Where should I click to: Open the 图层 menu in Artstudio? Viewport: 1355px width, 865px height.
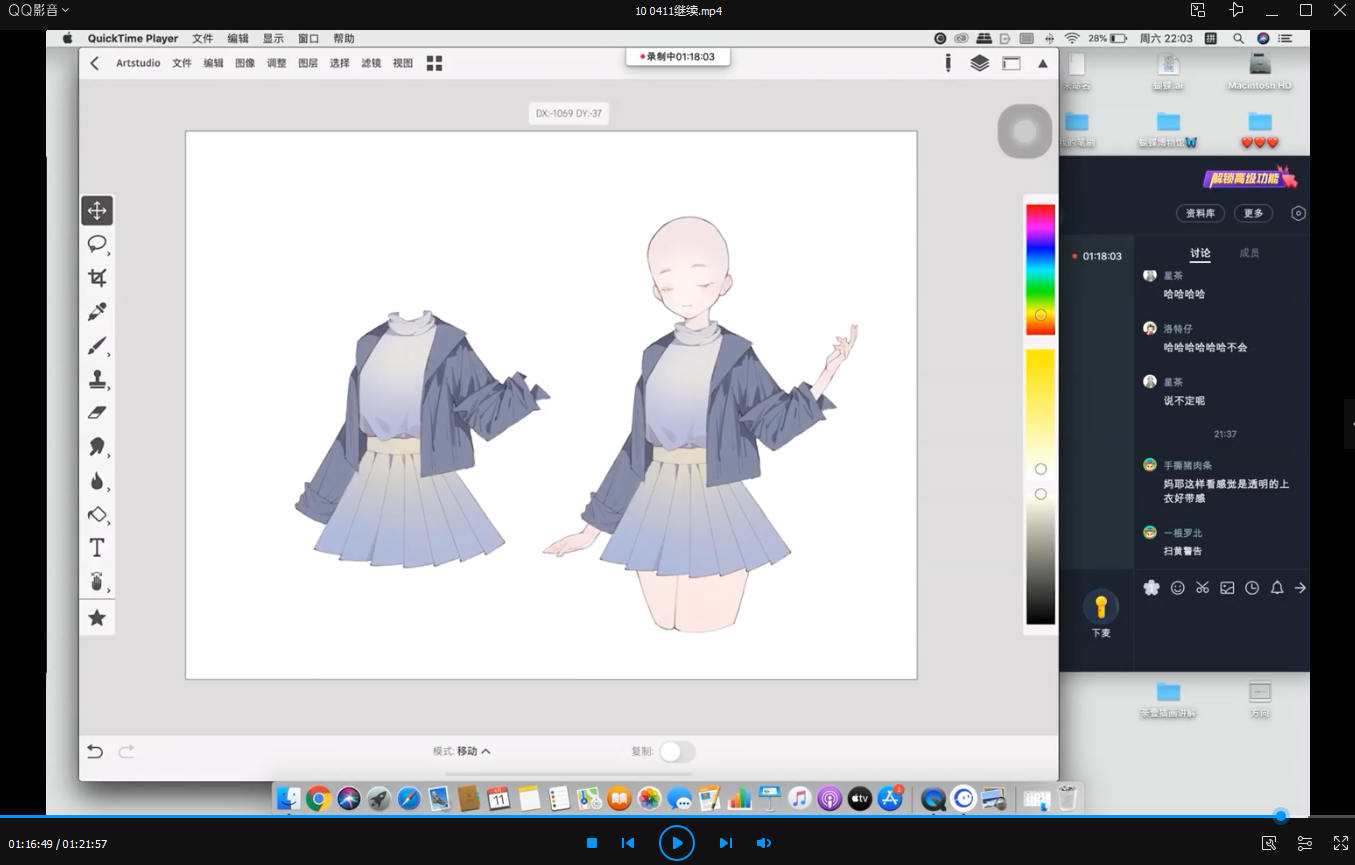(308, 63)
